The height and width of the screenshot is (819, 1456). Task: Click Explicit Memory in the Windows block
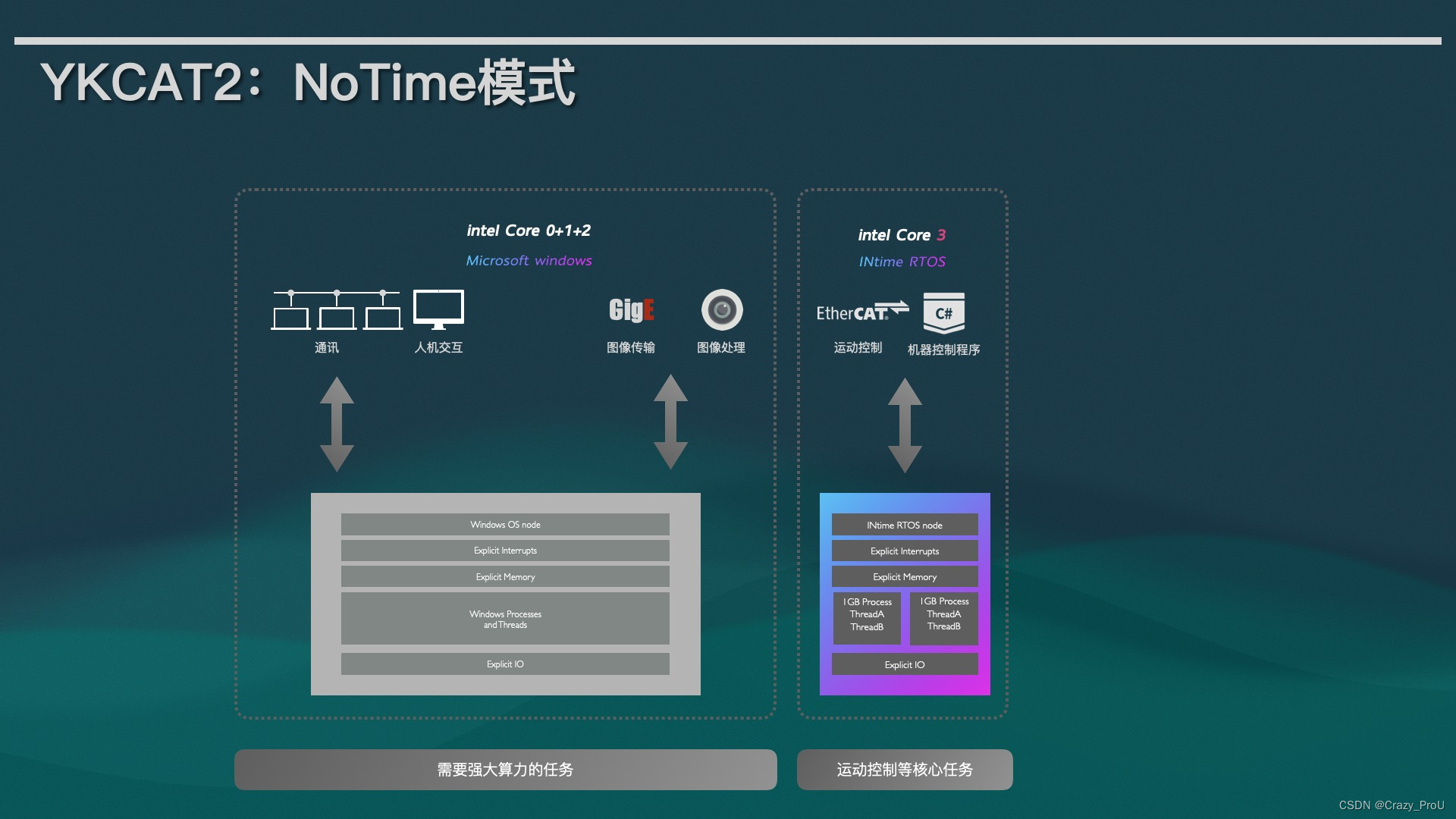pyautogui.click(x=505, y=577)
